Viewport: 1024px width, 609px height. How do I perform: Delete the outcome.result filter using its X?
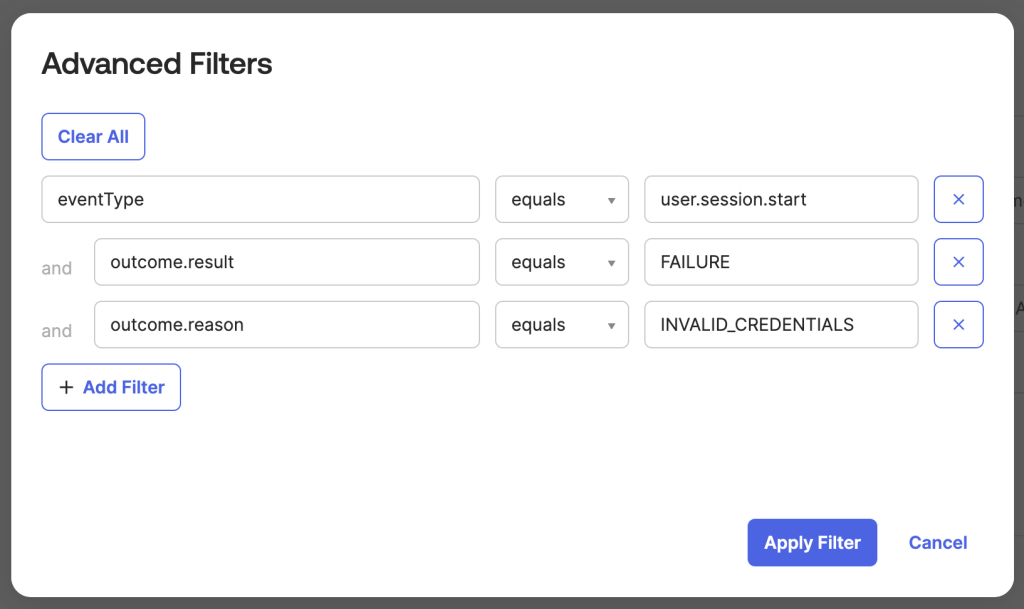click(x=958, y=262)
